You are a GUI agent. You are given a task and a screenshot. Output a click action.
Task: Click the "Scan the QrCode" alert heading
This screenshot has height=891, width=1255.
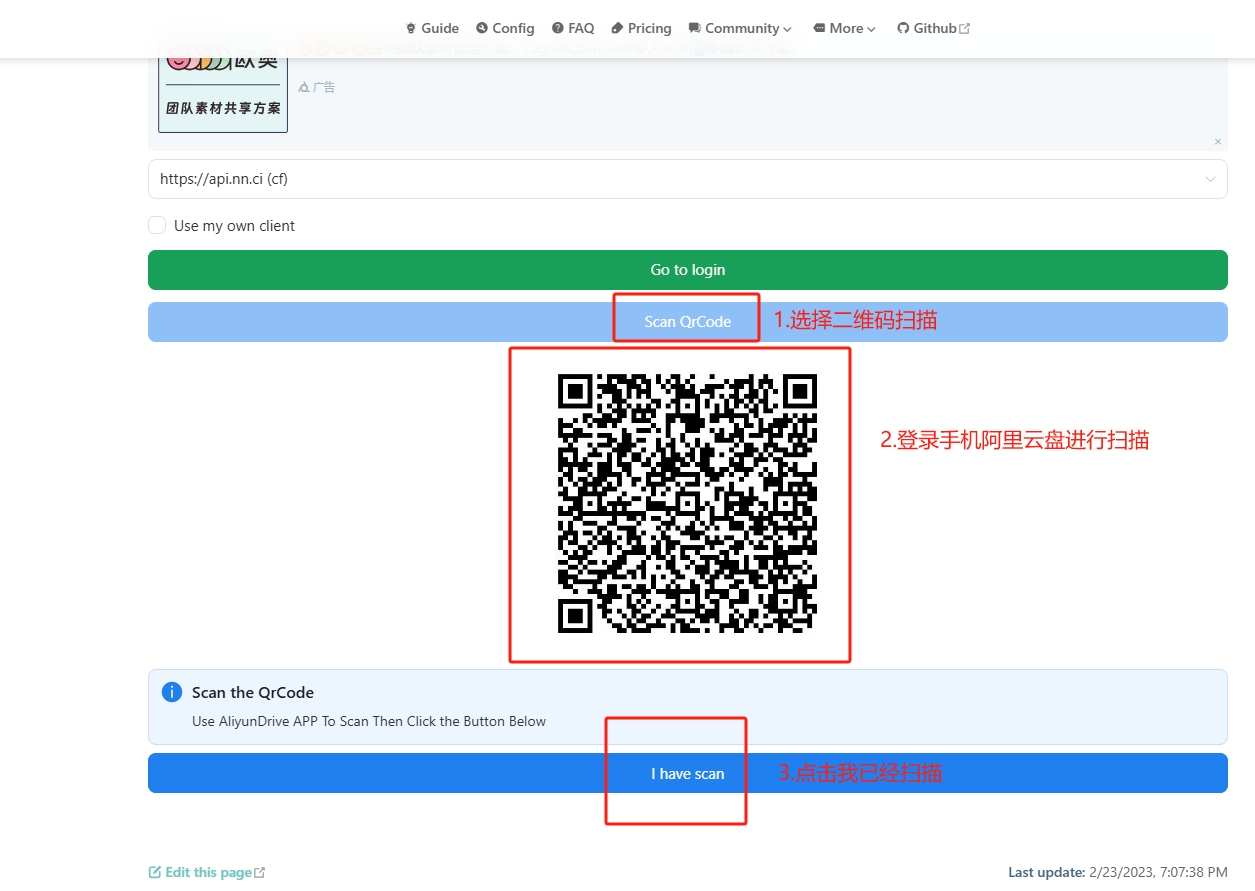[x=253, y=692]
